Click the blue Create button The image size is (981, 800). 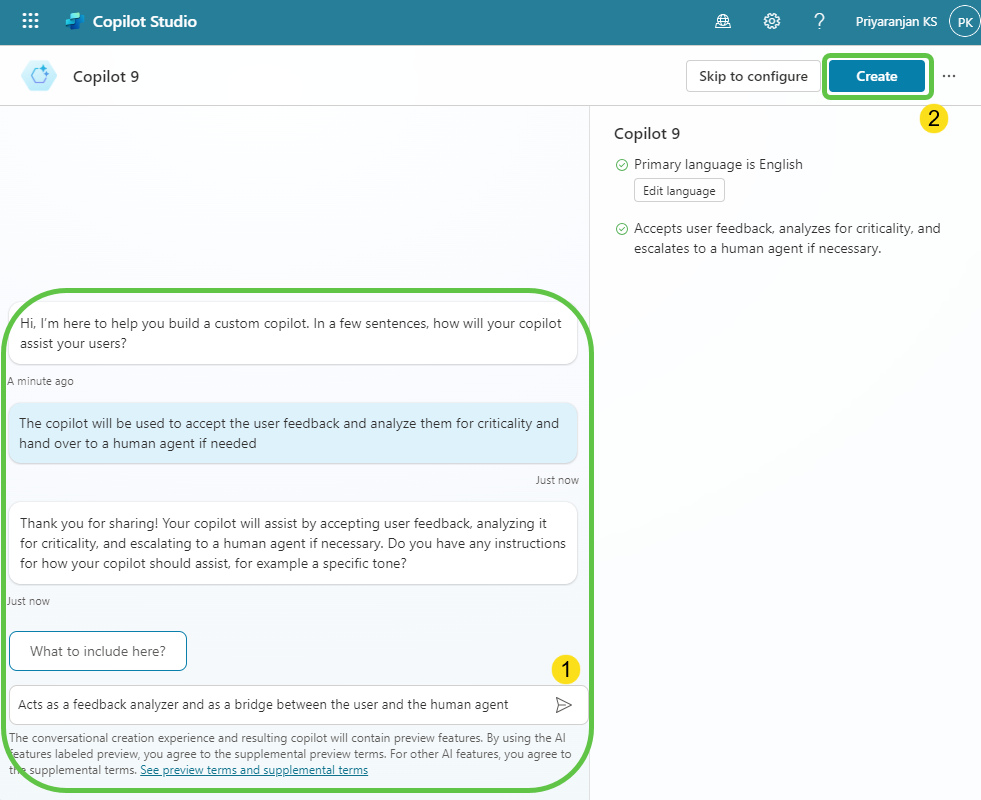[876, 76]
